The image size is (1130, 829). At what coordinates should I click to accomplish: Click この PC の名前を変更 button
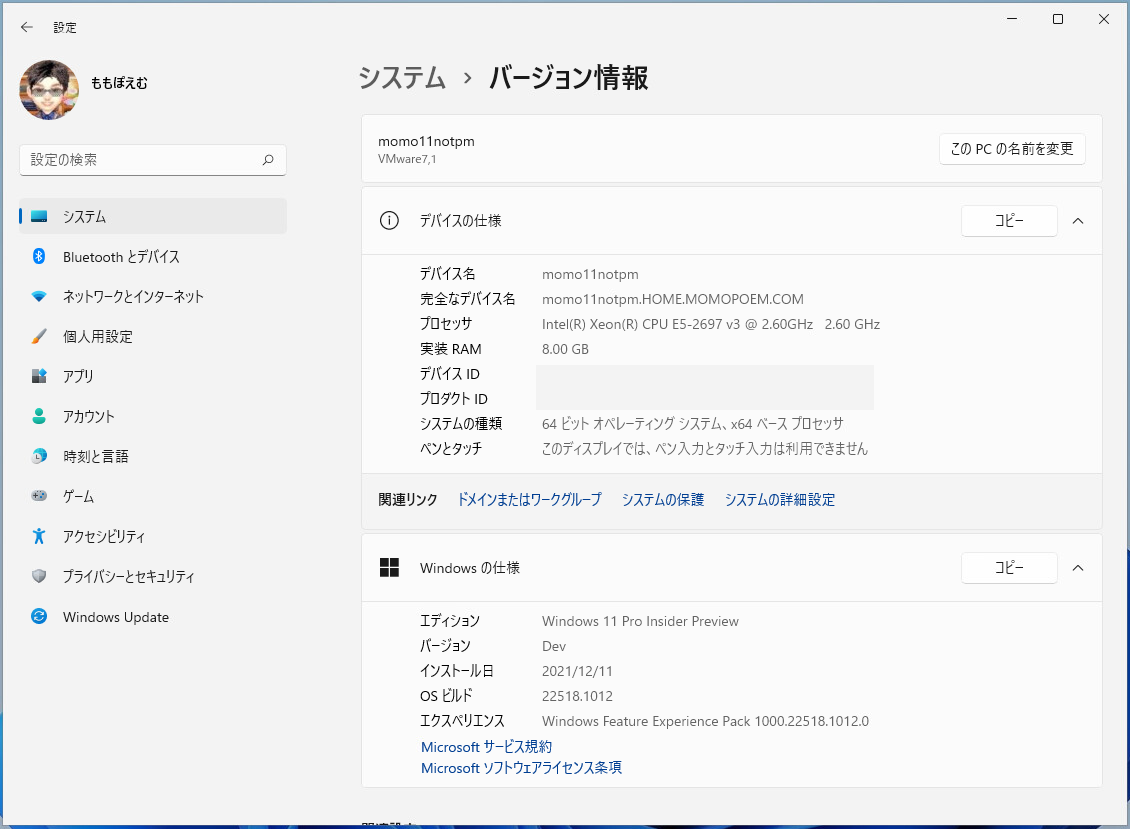[x=1012, y=149]
